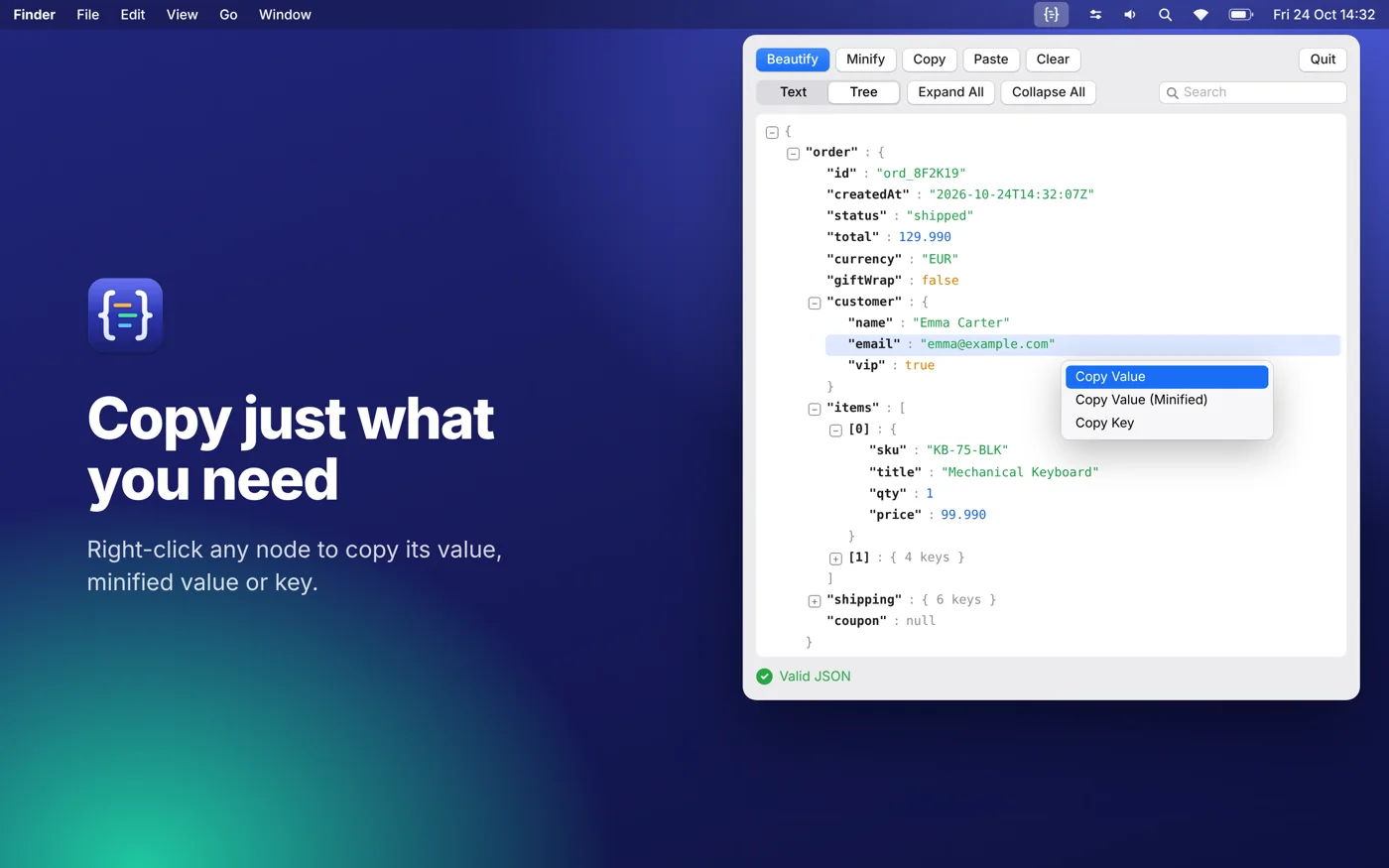
Task: Collapse the "customer" node
Action: pyautogui.click(x=815, y=304)
